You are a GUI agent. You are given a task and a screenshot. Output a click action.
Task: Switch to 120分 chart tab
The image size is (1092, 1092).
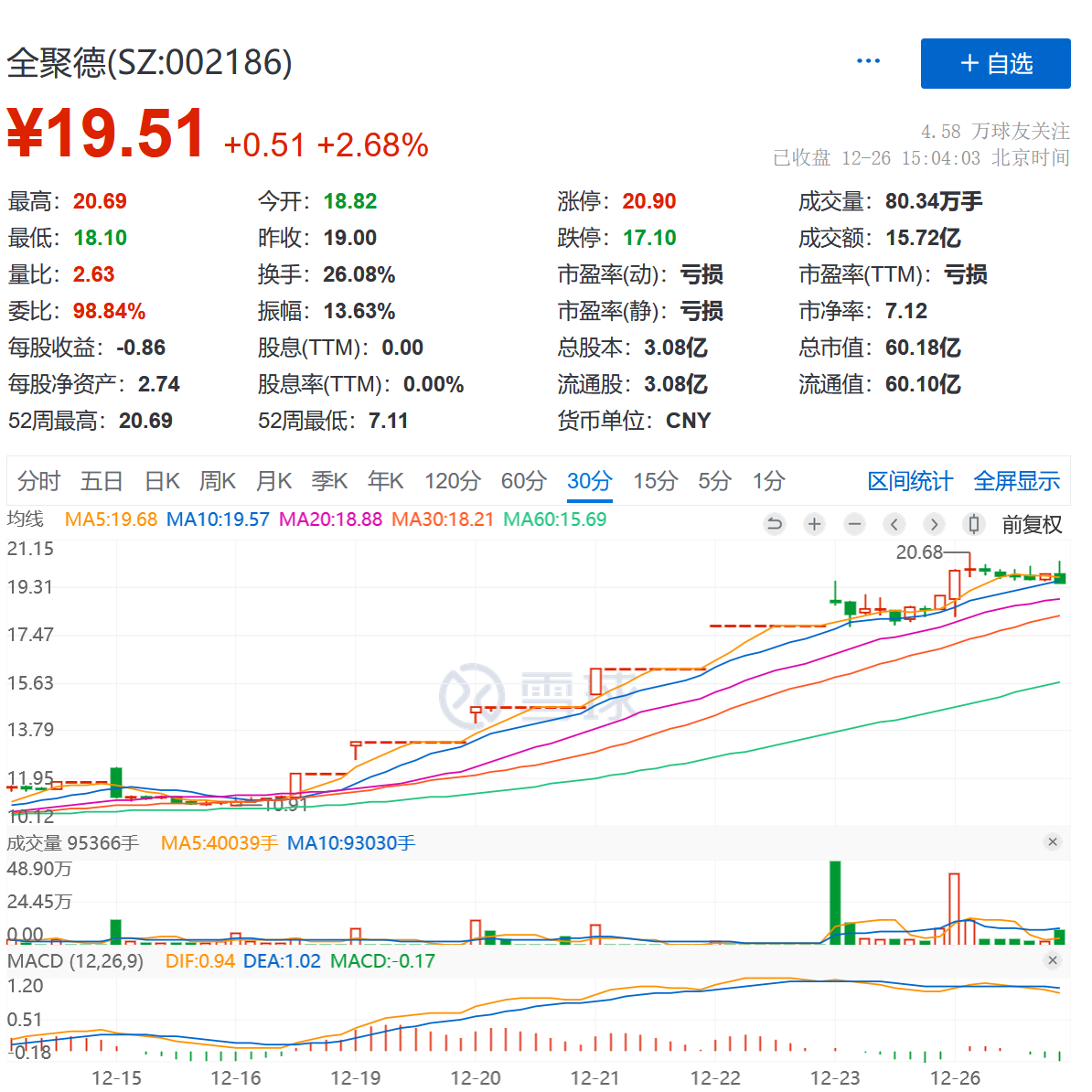point(453,480)
